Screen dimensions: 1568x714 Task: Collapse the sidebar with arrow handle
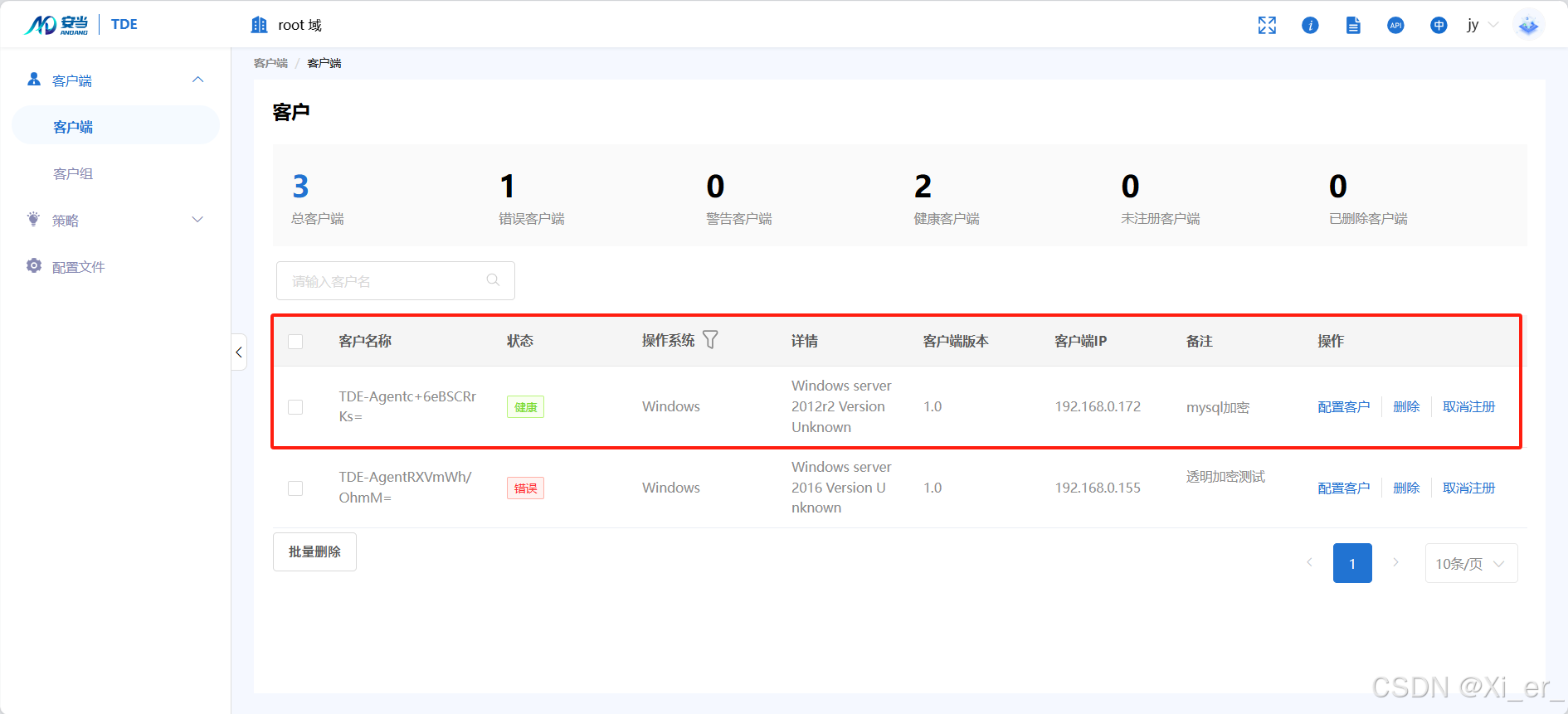click(x=239, y=352)
